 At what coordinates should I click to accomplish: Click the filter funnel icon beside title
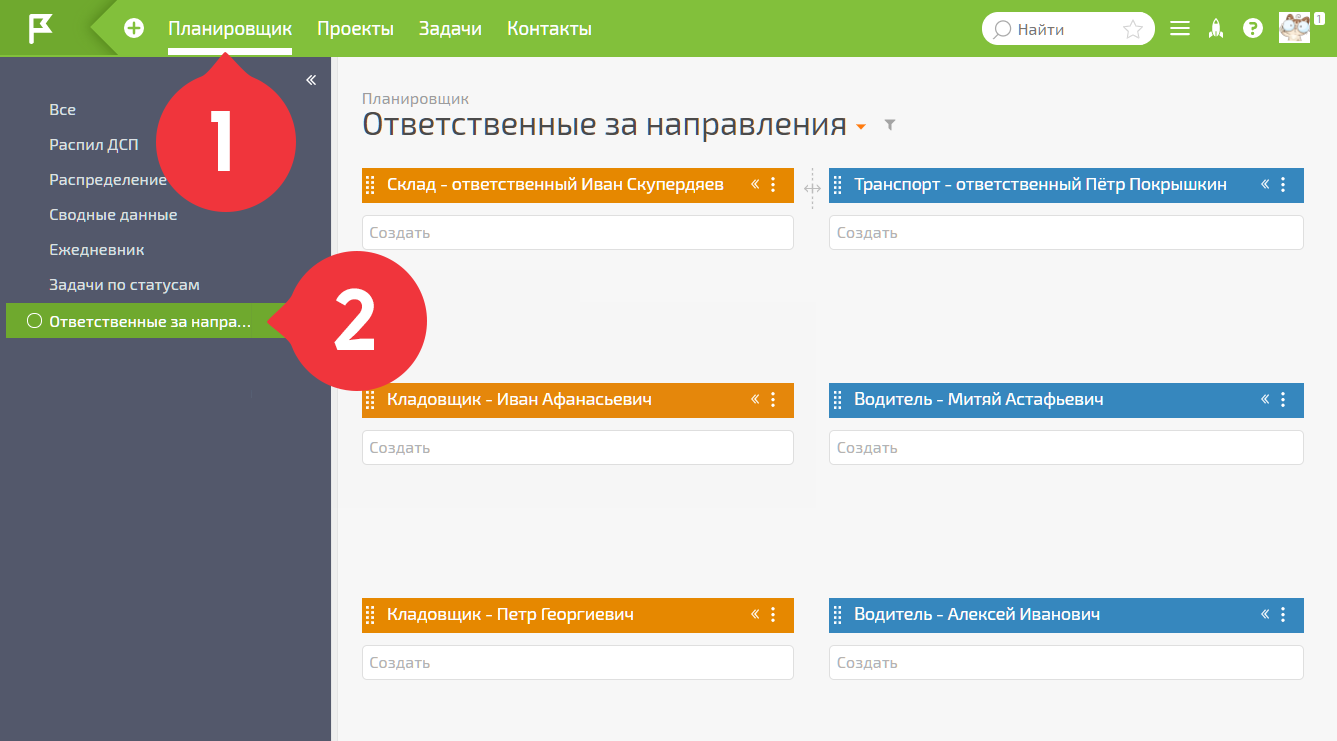tap(890, 125)
